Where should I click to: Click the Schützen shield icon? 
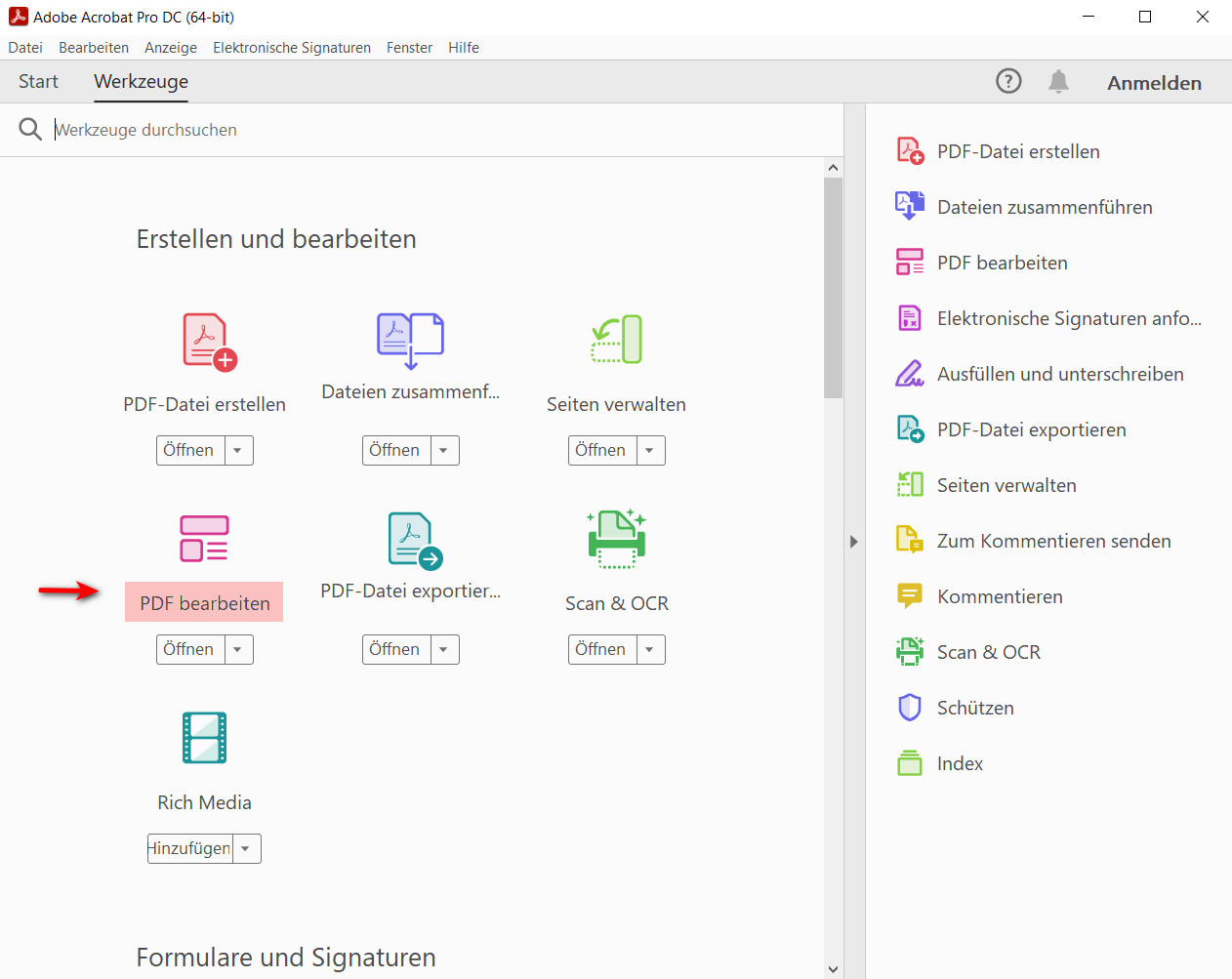click(910, 707)
